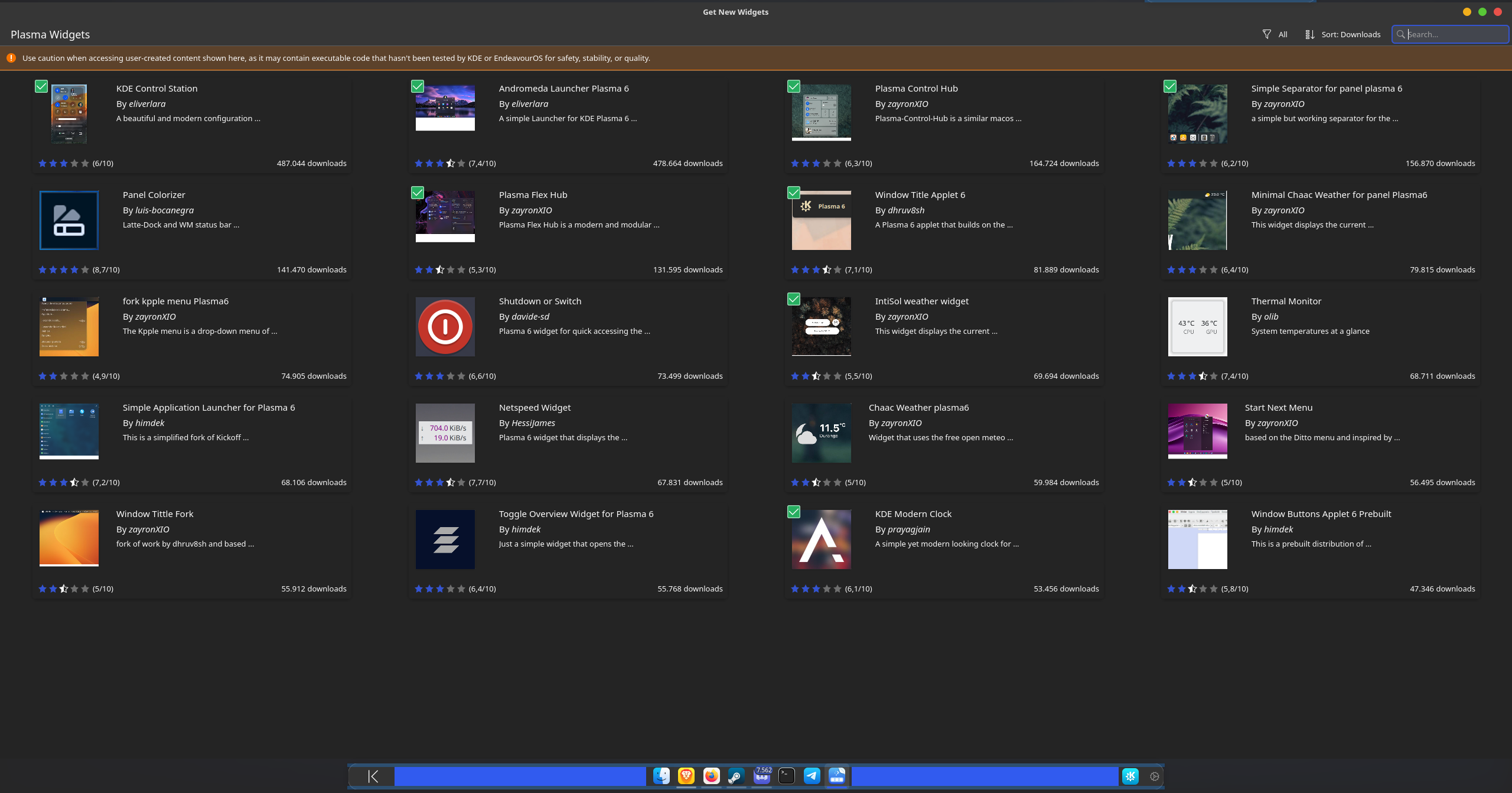Click the Shutdown or Switch power thumbnail
This screenshot has width=1512, height=793.
[x=445, y=326]
